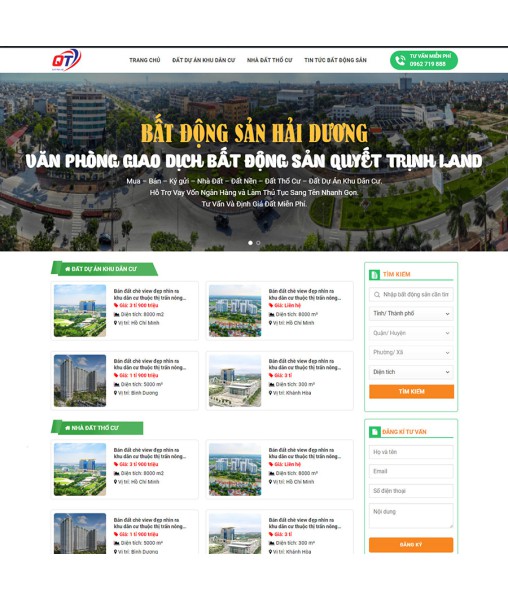The height and width of the screenshot is (600, 508).
Task: Click price tag icon of first project listing
Action: (x=116, y=305)
